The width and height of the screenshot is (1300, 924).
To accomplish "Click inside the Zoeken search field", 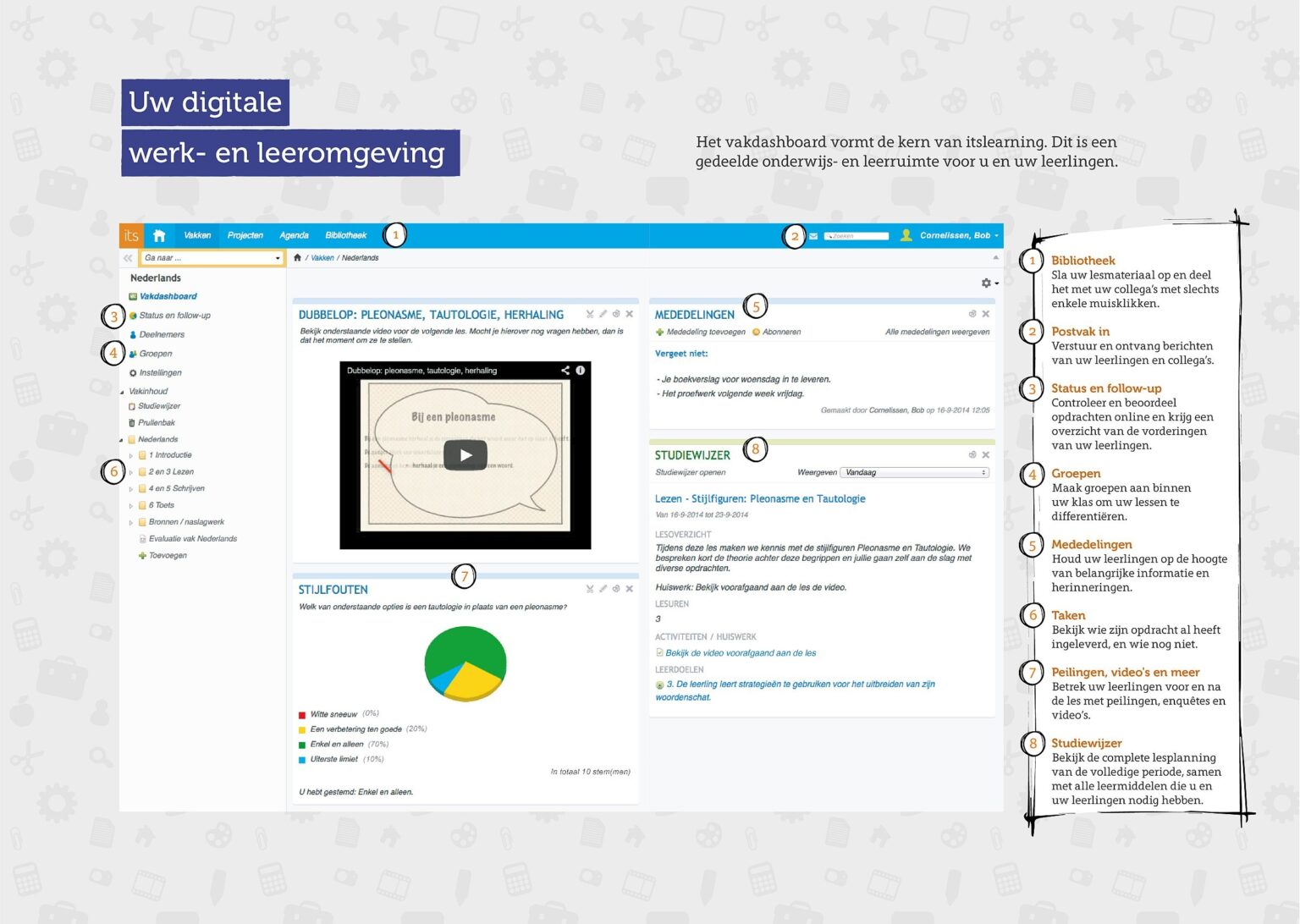I will (857, 235).
